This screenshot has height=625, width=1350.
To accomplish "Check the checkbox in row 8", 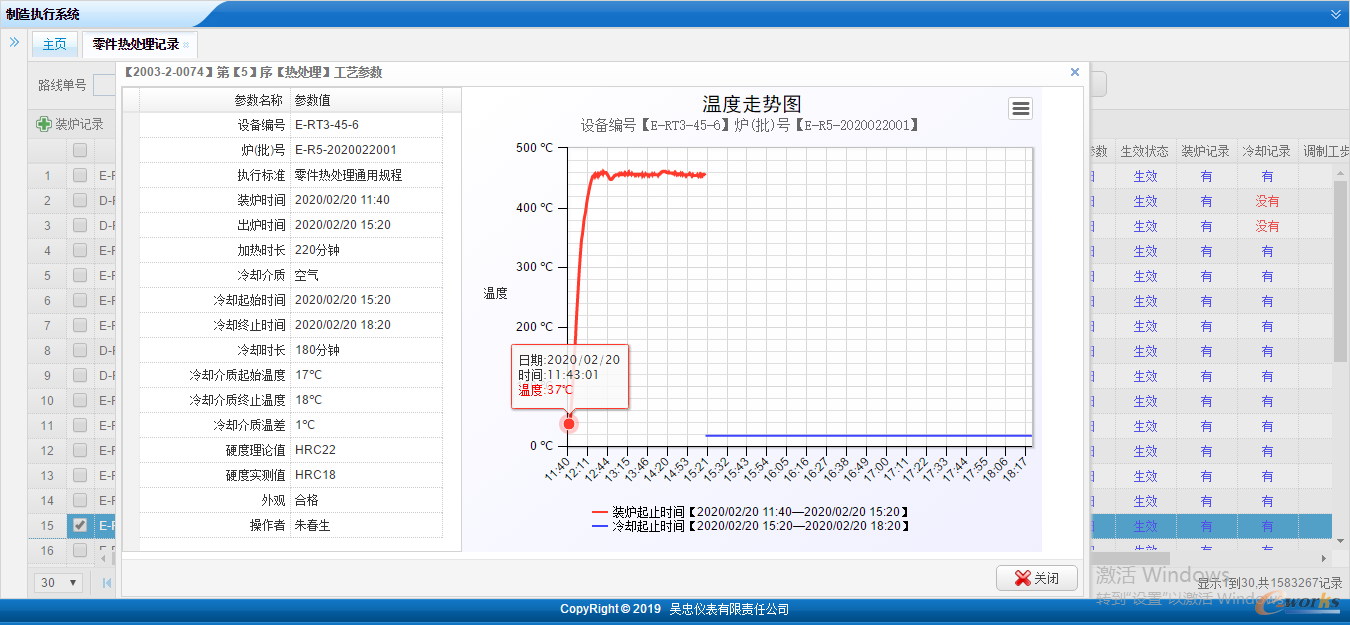I will pos(80,350).
